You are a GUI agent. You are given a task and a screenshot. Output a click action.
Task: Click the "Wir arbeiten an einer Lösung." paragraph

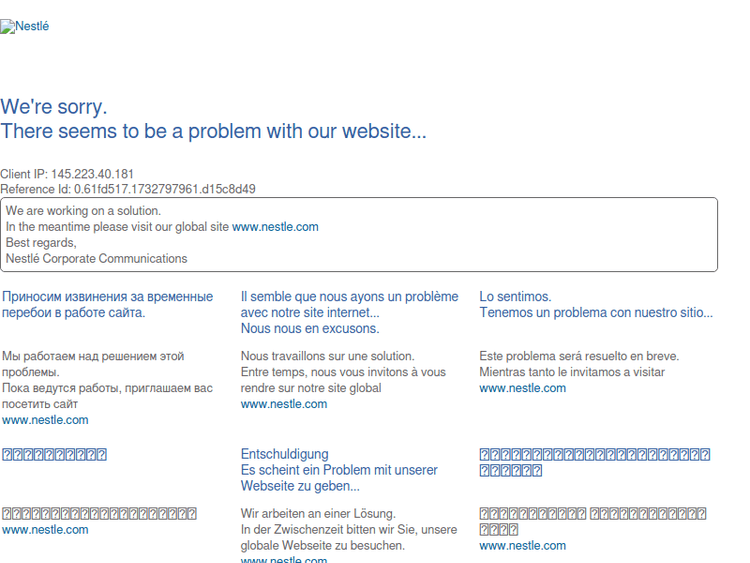pyautogui.click(x=318, y=514)
